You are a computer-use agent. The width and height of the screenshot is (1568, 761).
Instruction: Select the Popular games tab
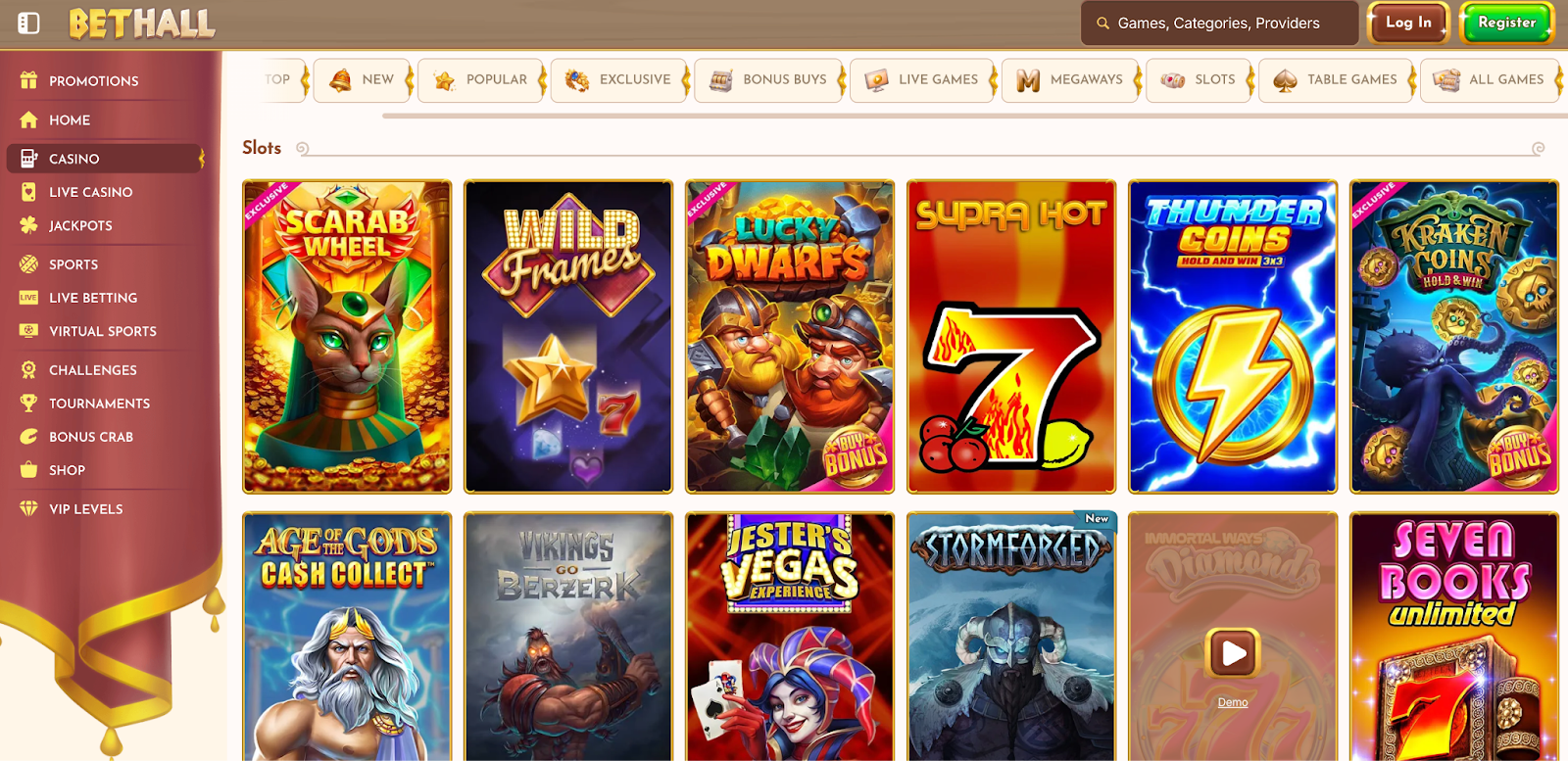click(x=480, y=79)
